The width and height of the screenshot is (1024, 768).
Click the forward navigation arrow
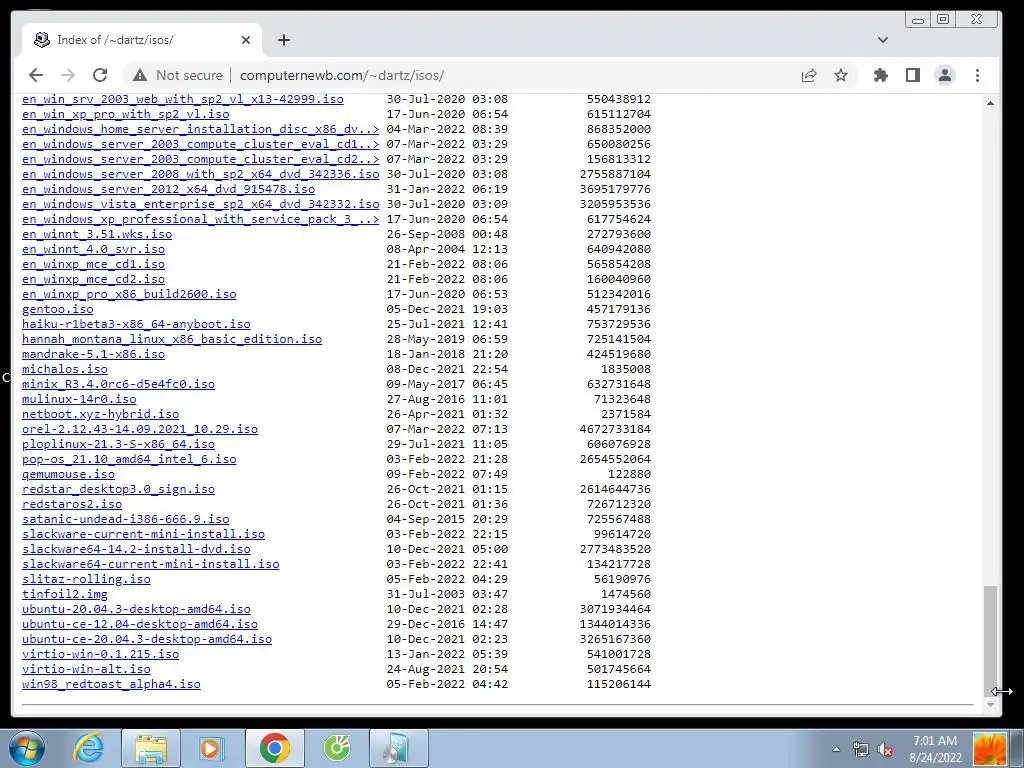click(68, 75)
